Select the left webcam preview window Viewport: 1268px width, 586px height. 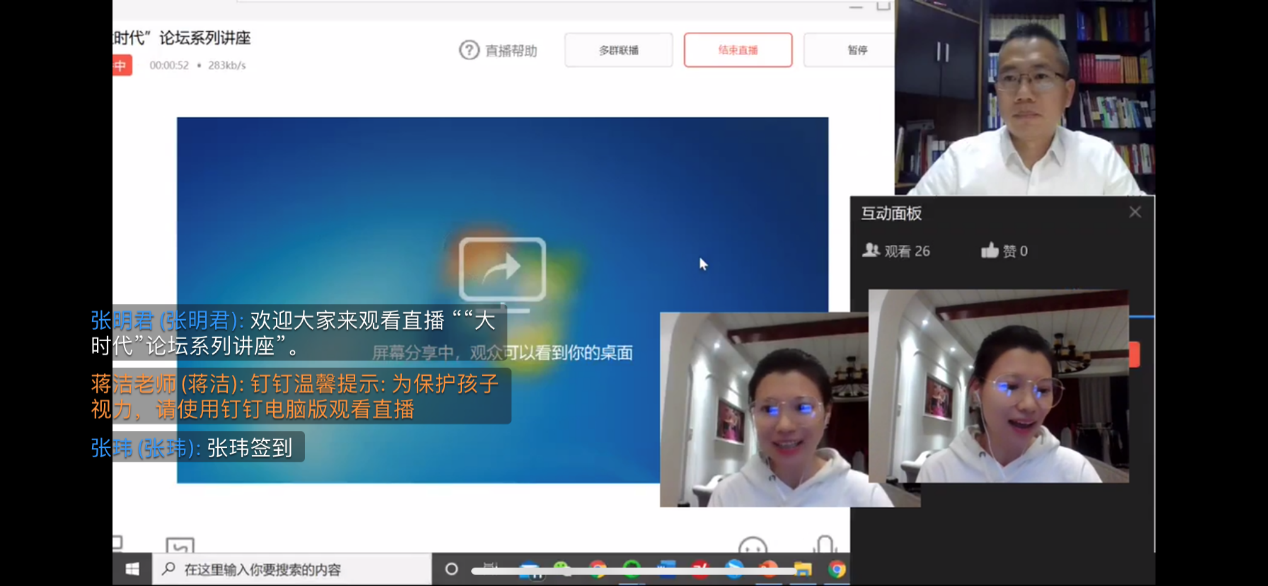click(763, 409)
